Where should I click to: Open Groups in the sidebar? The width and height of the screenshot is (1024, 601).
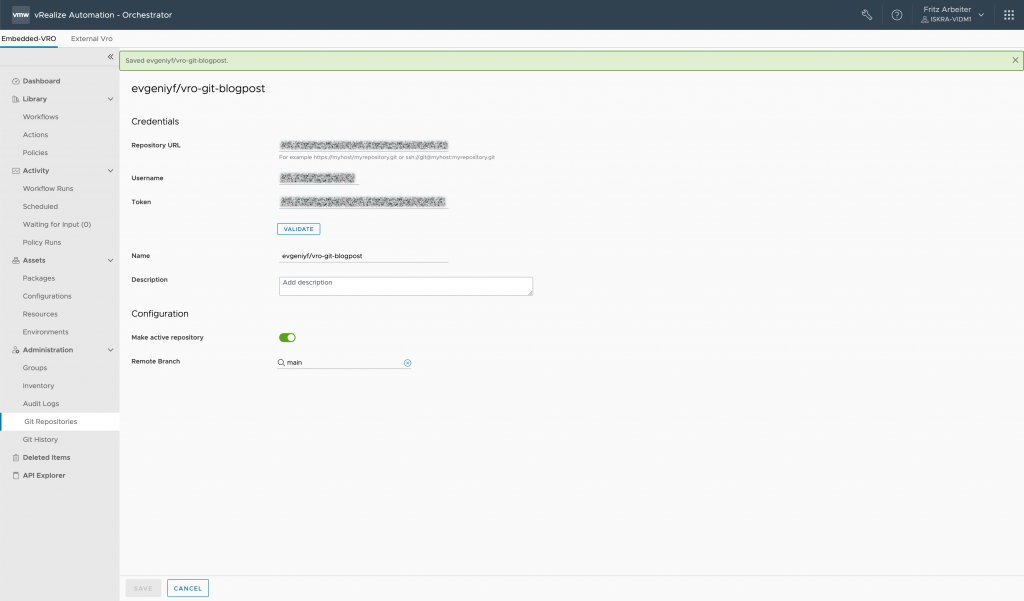(x=35, y=368)
